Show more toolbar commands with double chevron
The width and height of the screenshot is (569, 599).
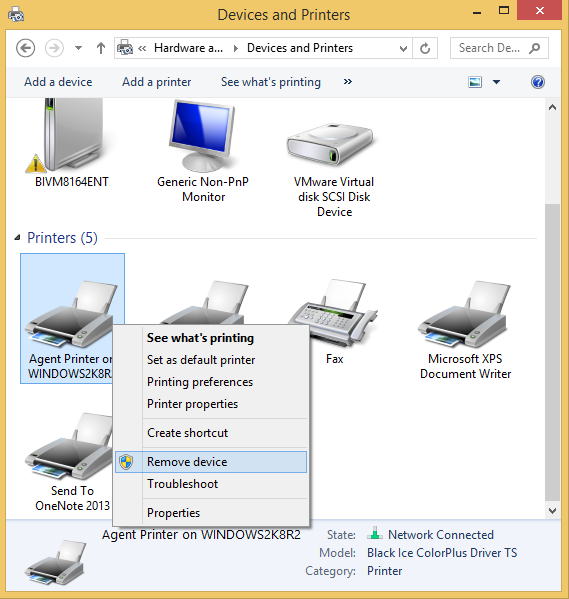point(347,81)
